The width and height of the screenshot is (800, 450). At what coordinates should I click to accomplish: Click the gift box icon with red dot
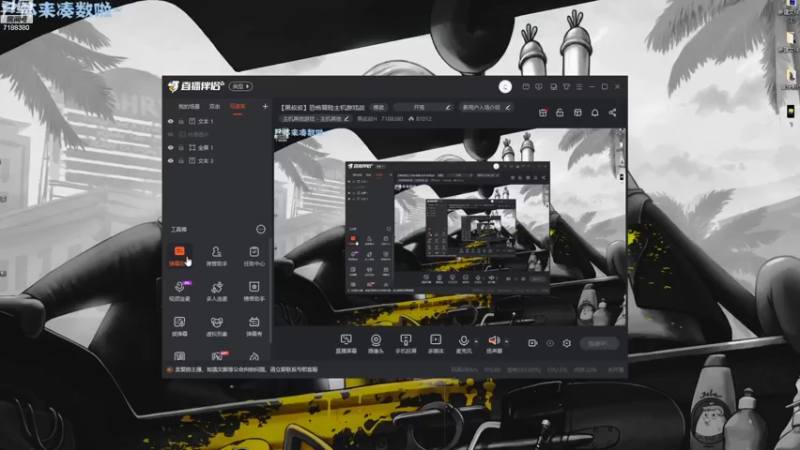tap(543, 112)
